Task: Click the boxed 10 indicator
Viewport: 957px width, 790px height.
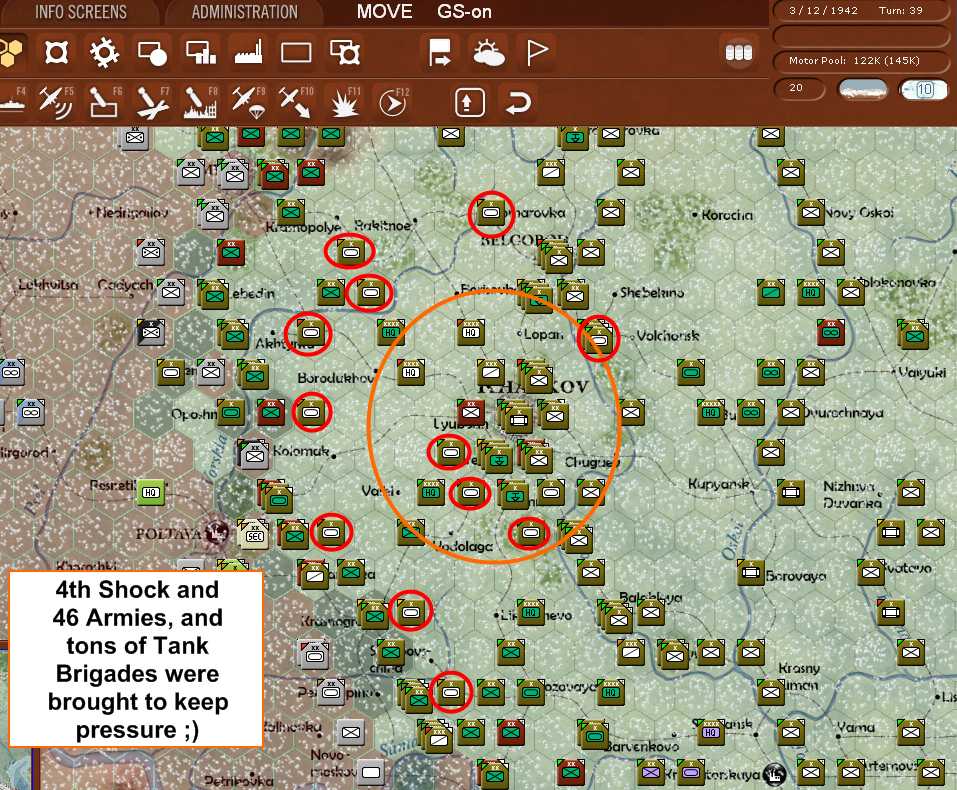Action: pyautogui.click(x=925, y=90)
